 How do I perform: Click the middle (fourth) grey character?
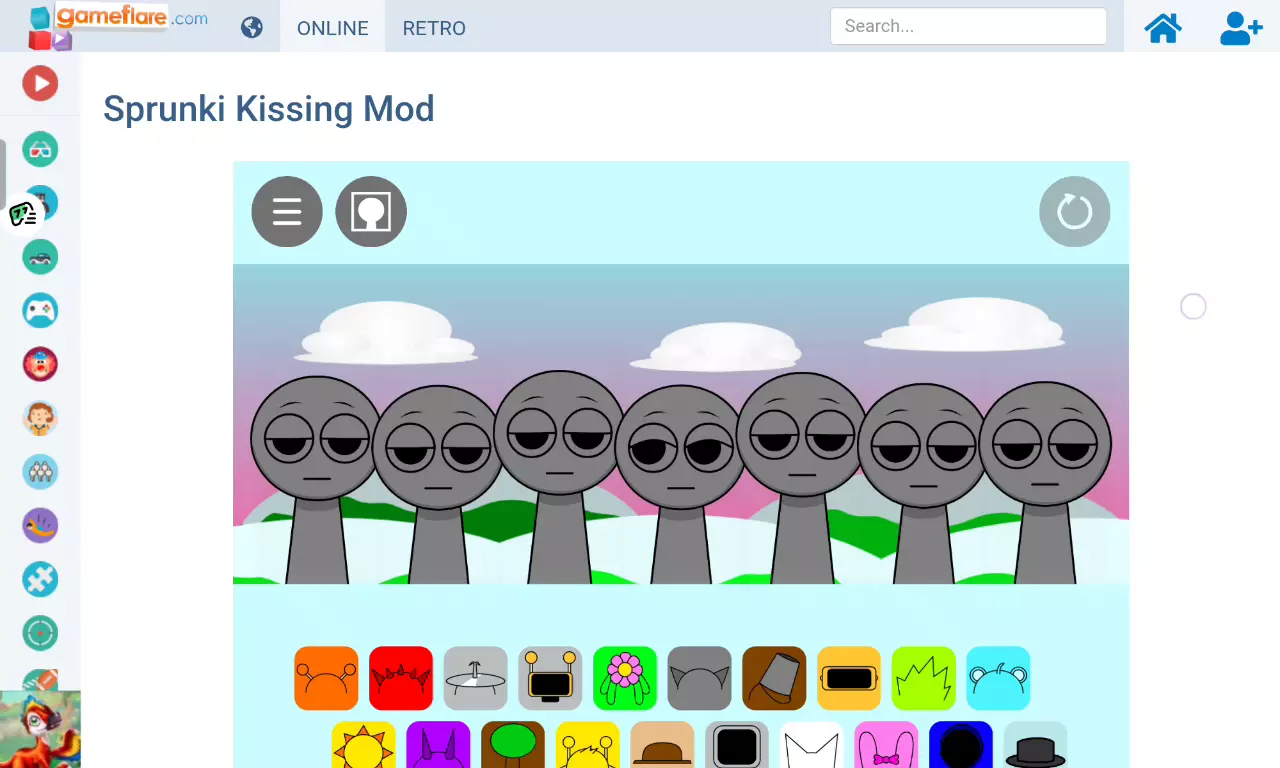(680, 485)
